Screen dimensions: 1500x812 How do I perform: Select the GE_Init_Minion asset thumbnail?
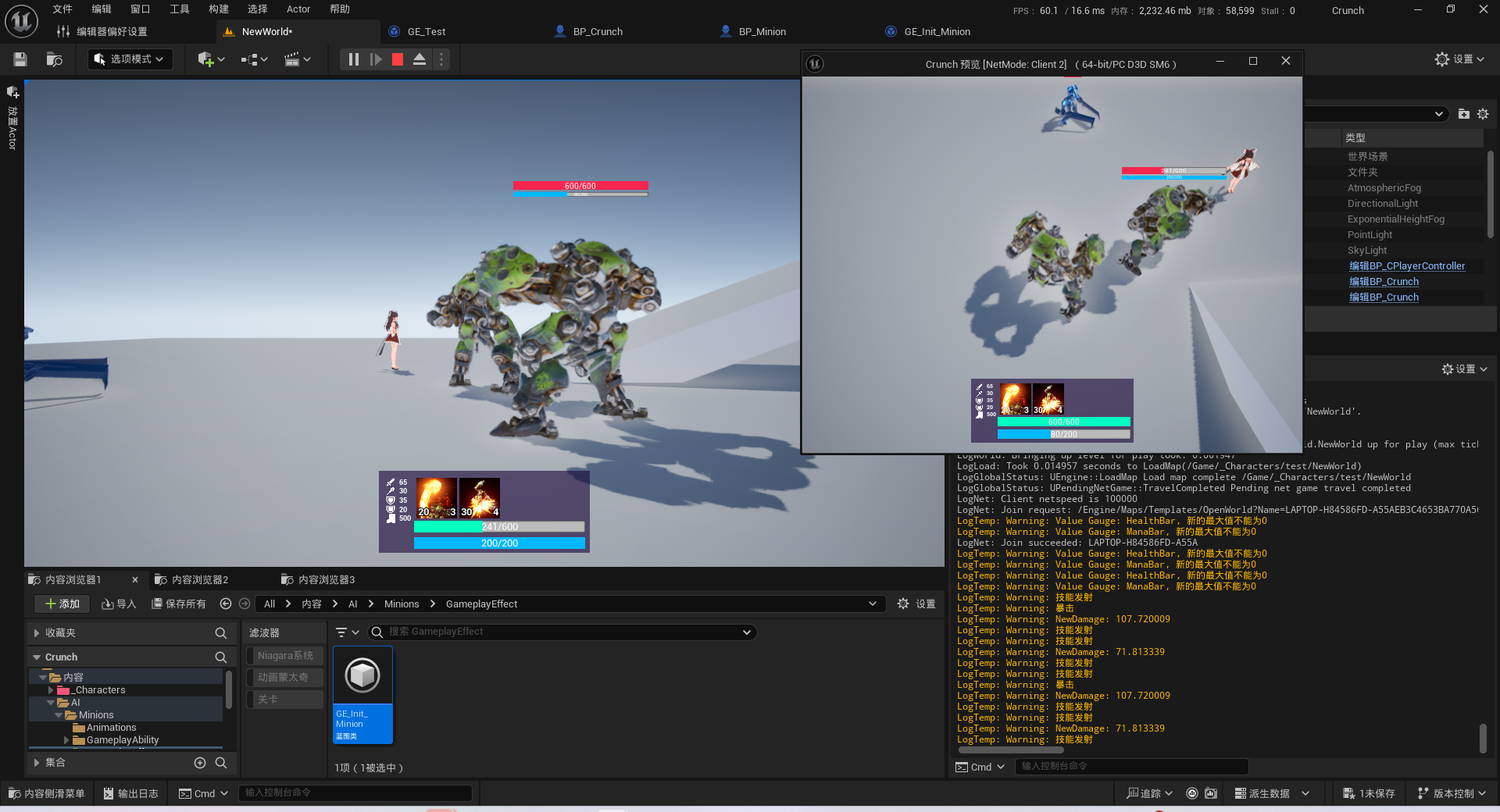tap(363, 695)
